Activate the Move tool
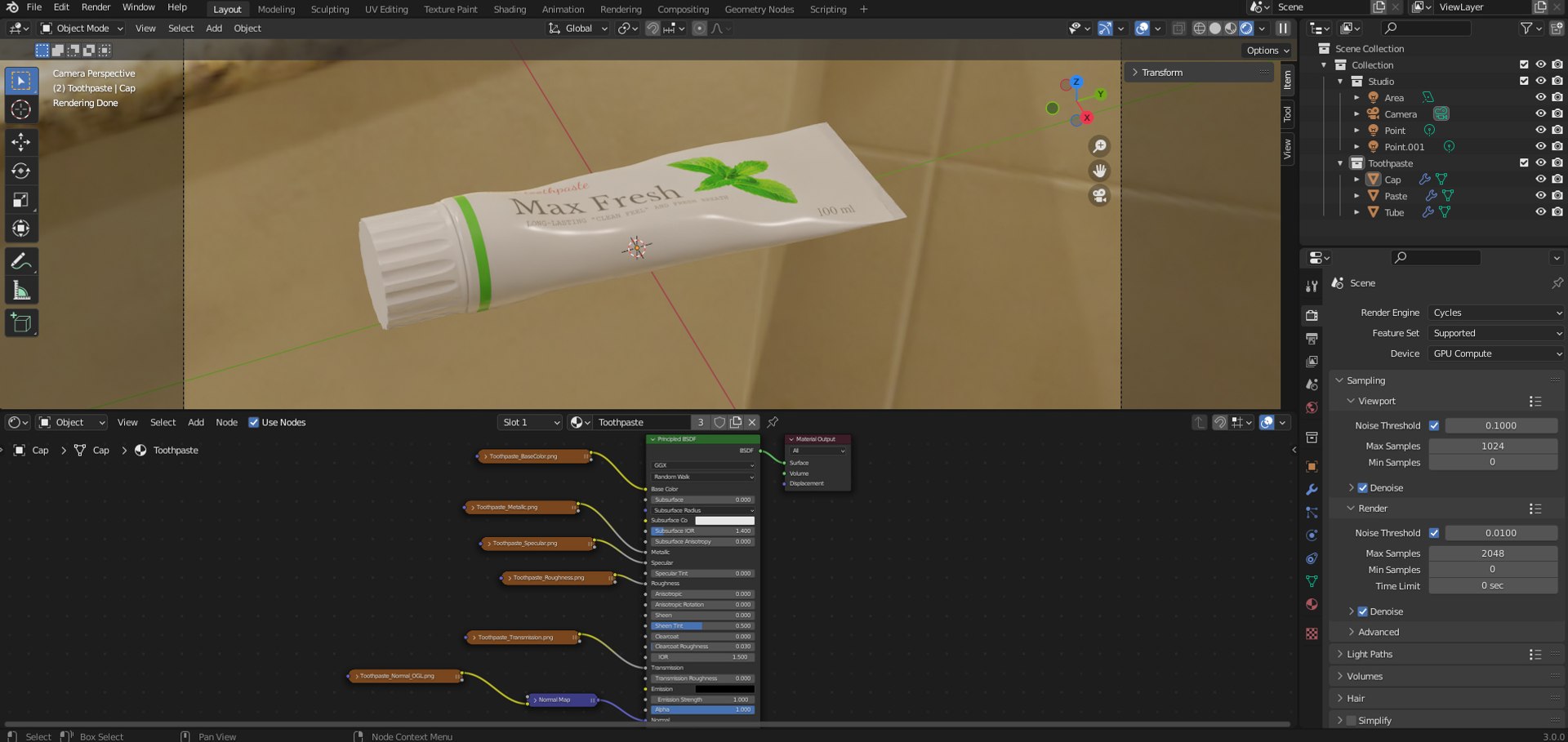1568x742 pixels. 21,142
